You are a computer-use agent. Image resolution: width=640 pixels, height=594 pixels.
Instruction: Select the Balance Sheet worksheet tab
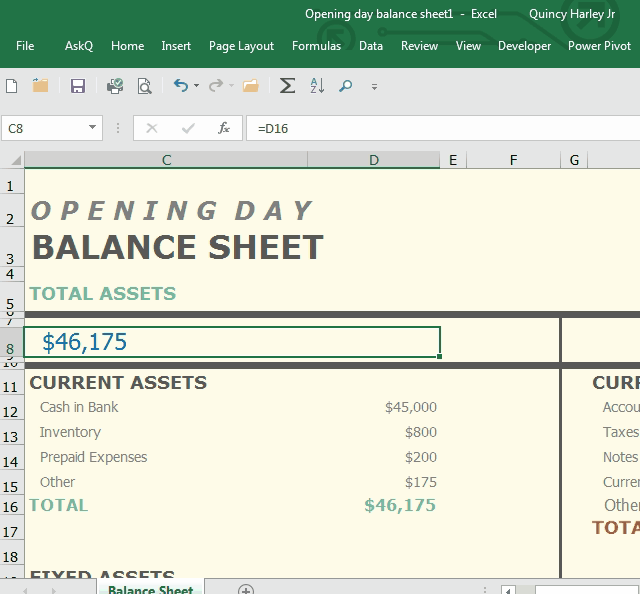click(150, 589)
